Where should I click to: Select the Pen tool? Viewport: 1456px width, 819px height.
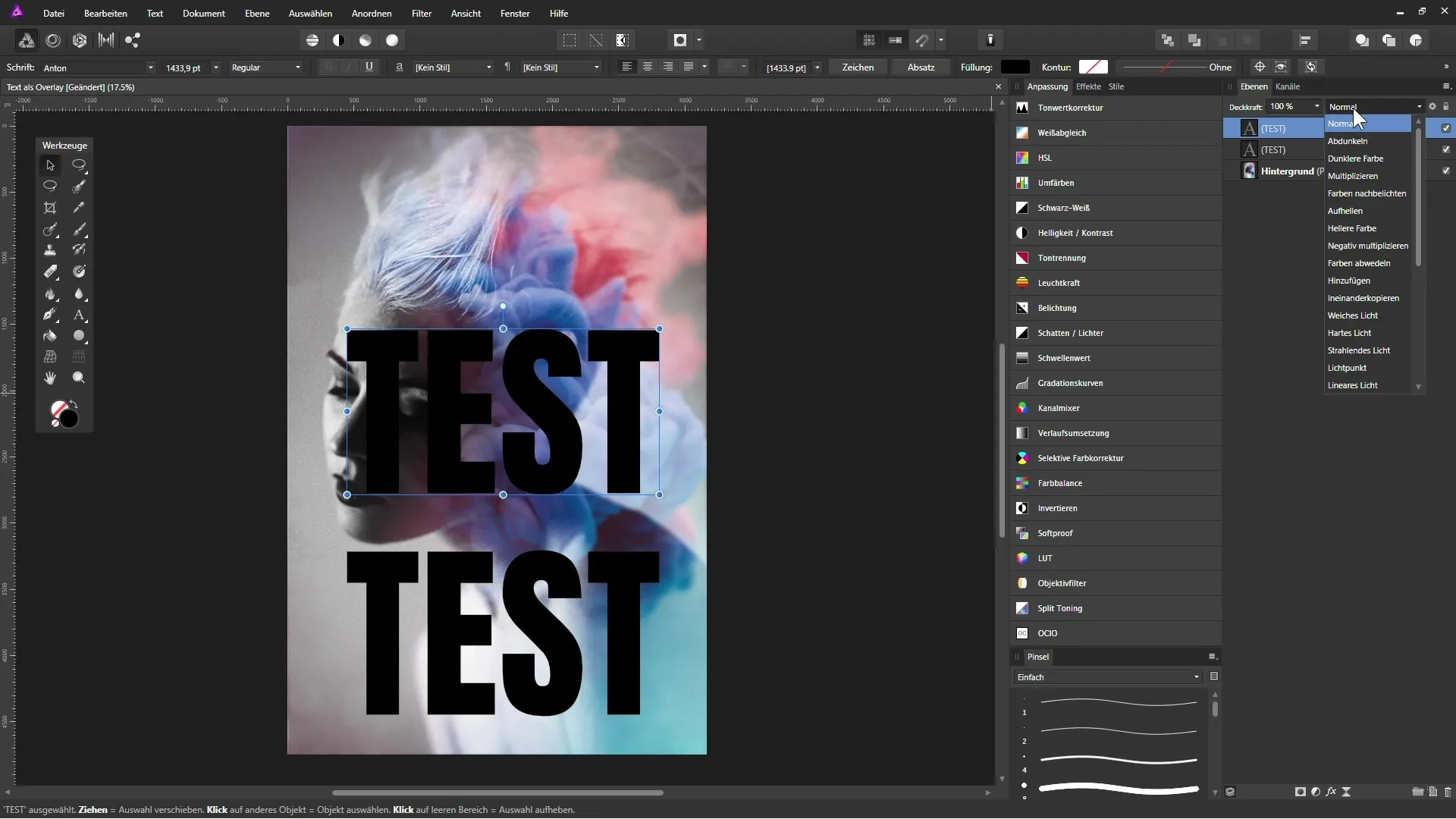pos(50,315)
